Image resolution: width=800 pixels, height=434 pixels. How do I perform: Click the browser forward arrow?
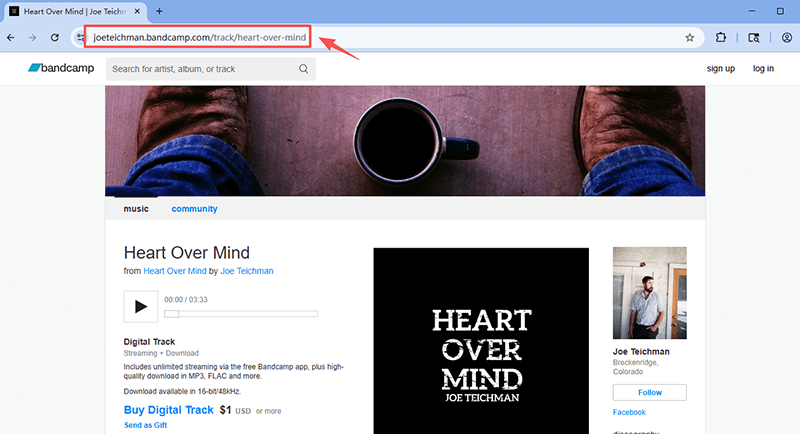pyautogui.click(x=33, y=37)
